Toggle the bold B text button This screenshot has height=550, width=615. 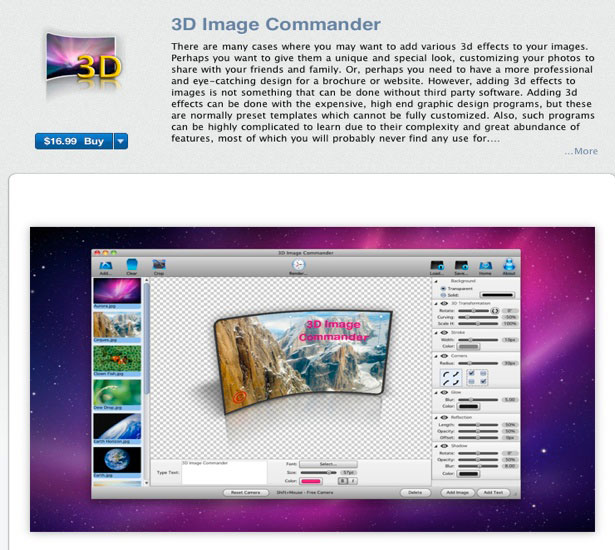[342, 481]
